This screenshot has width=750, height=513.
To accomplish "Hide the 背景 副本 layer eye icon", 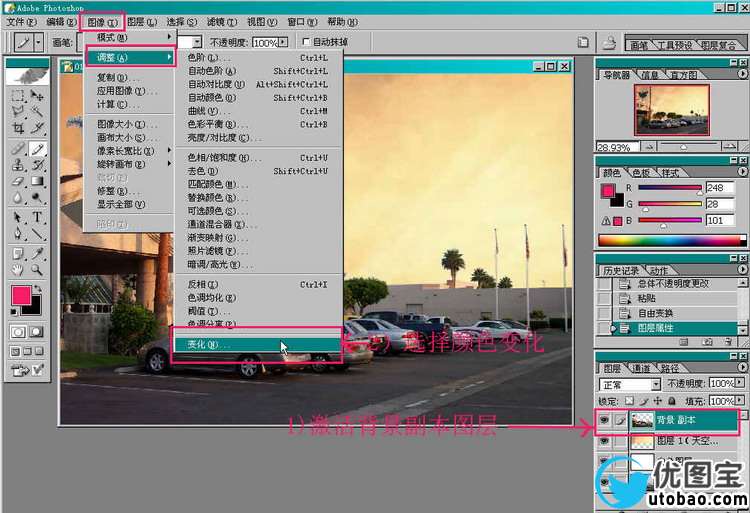I will tap(603, 421).
